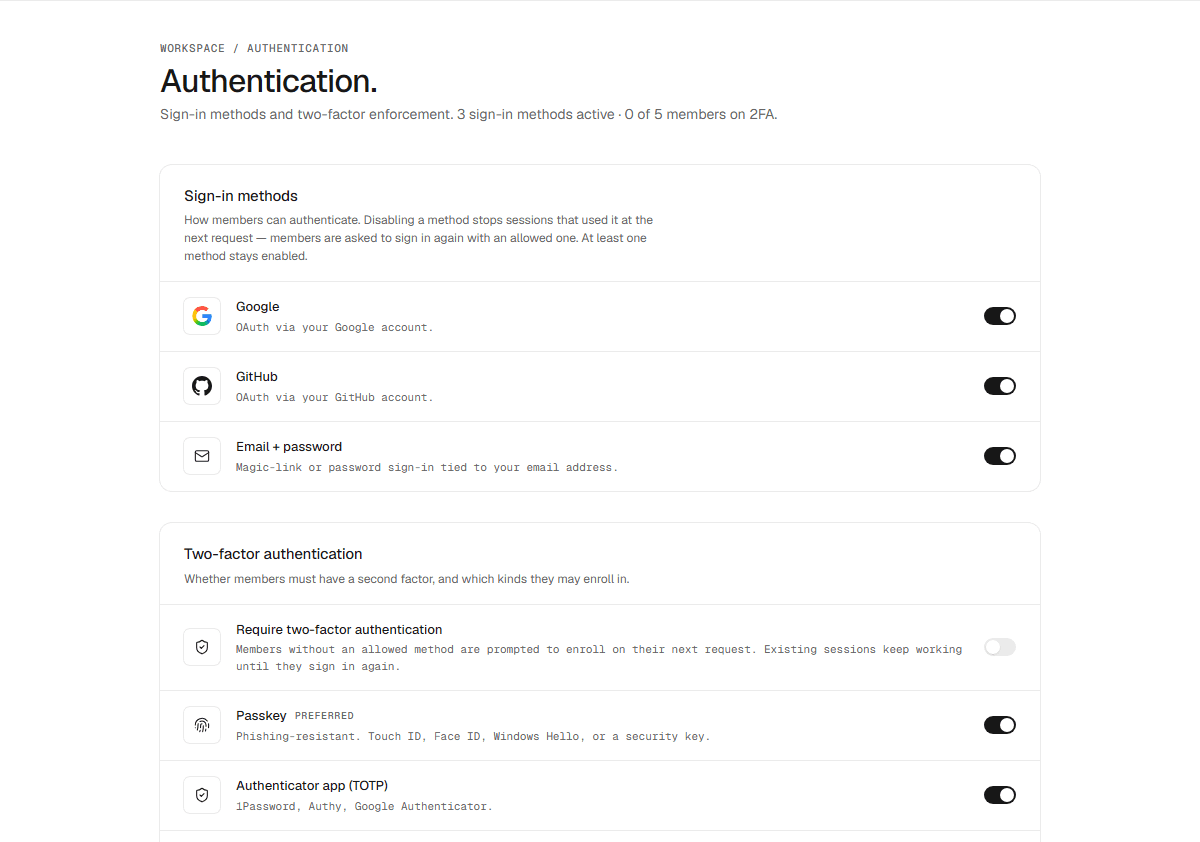Switch off the Passkey method toggle
Image resolution: width=1200 pixels, height=842 pixels.
point(1000,725)
